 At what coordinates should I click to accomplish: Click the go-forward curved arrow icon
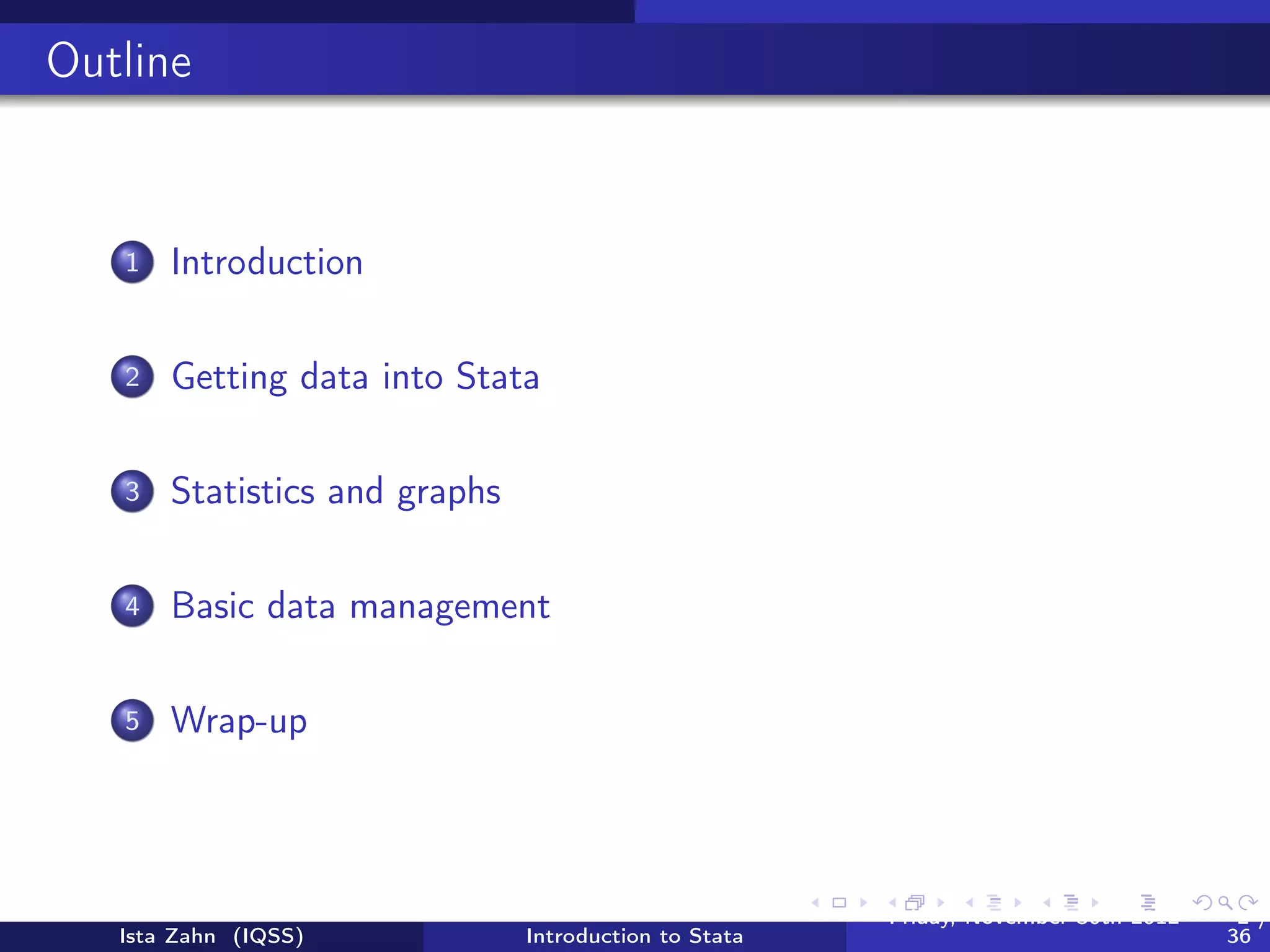tap(1248, 903)
